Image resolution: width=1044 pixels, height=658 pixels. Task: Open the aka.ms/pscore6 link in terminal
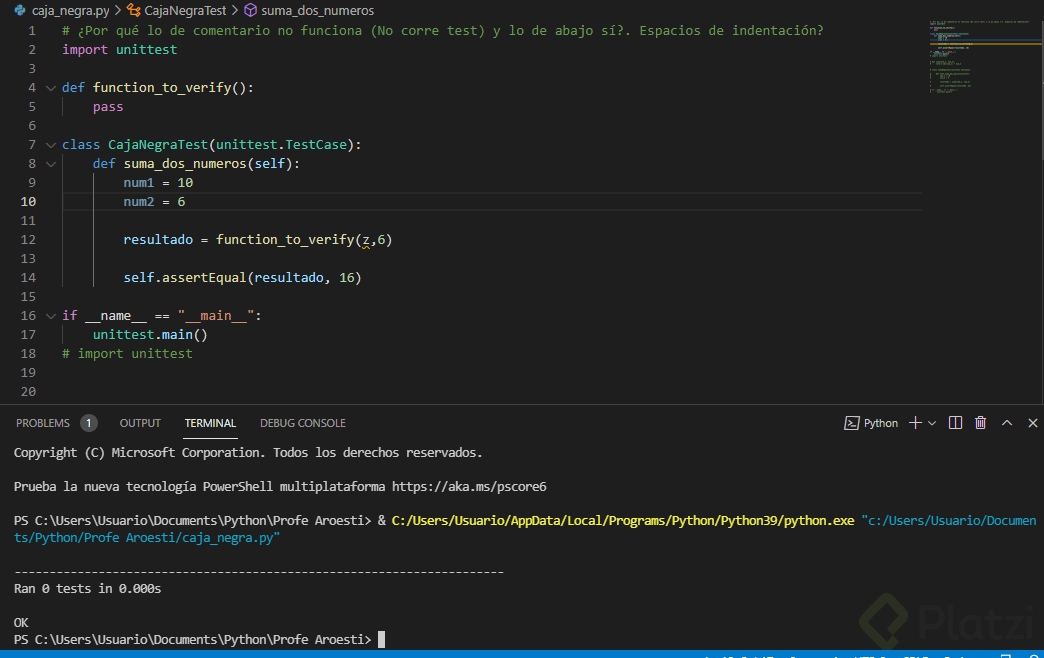tap(469, 487)
